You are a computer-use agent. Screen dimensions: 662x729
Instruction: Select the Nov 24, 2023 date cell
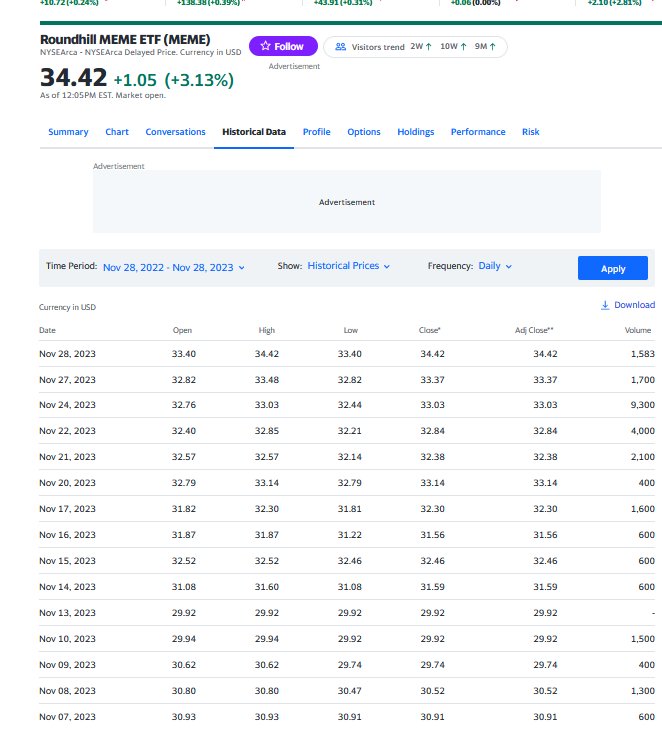[x=67, y=405]
